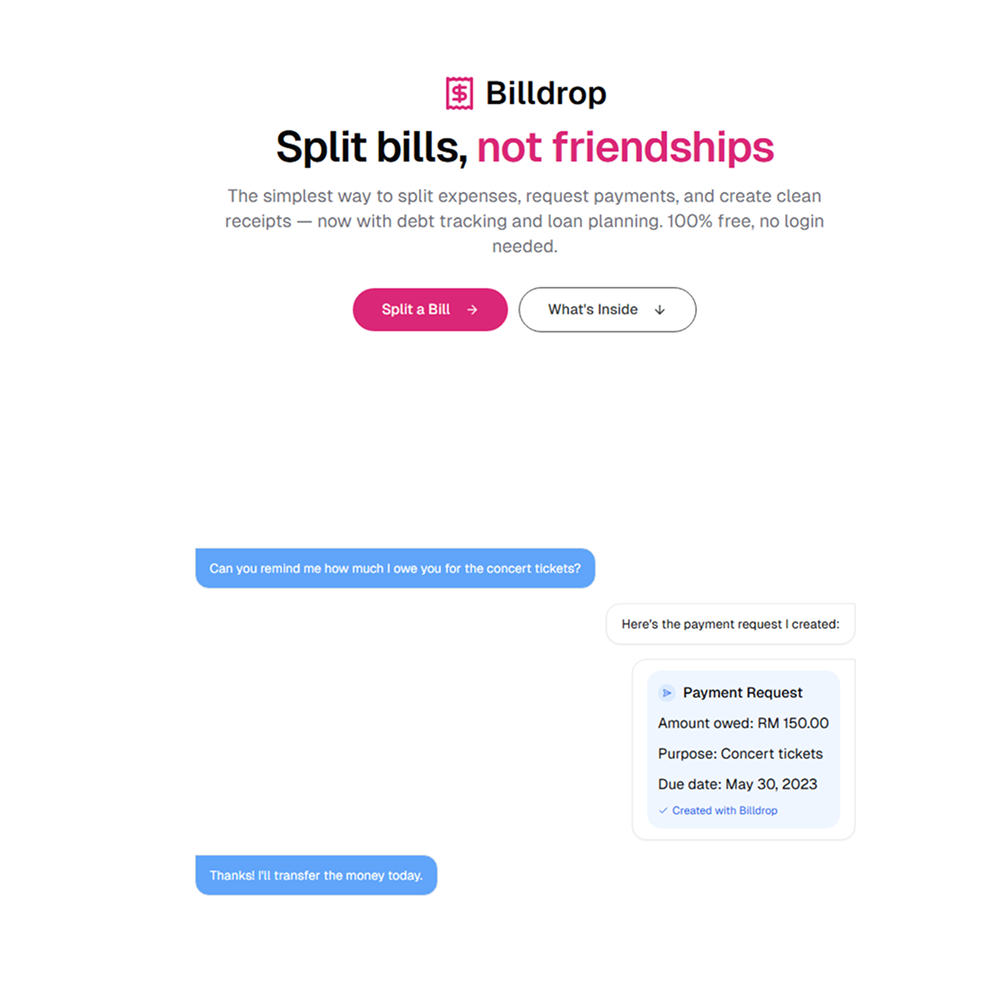Open the What's Inside section via its down chevron

[x=660, y=310]
